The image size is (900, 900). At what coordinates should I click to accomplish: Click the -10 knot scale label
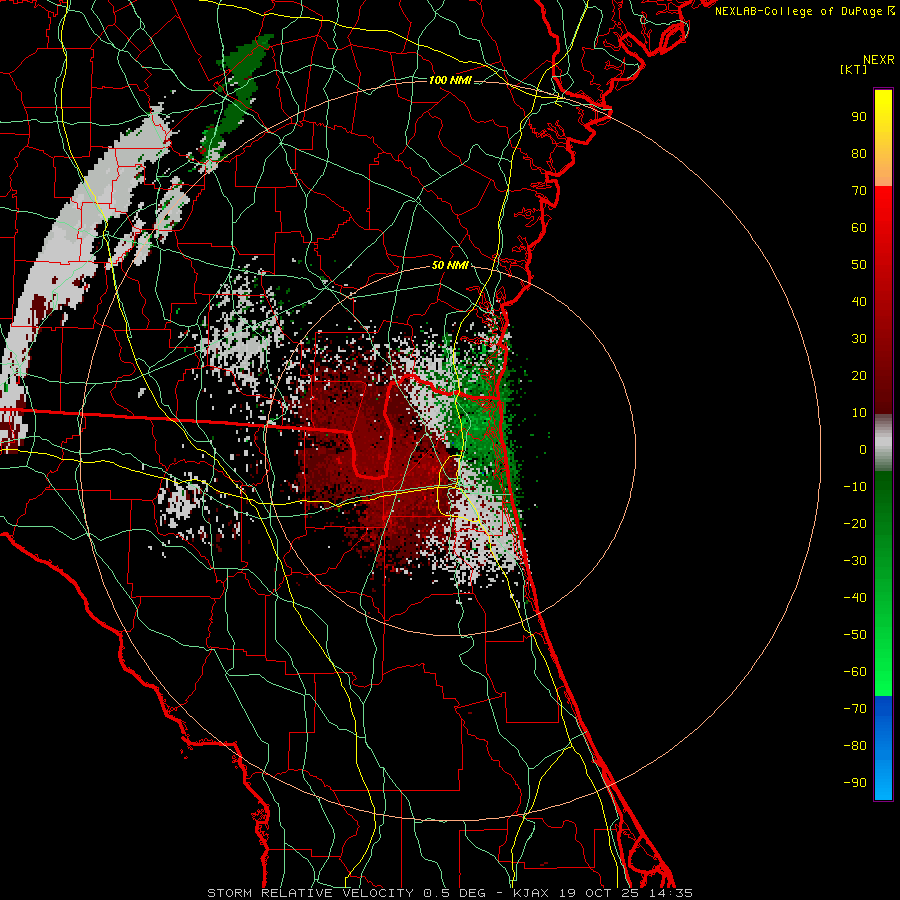pyautogui.click(x=855, y=487)
